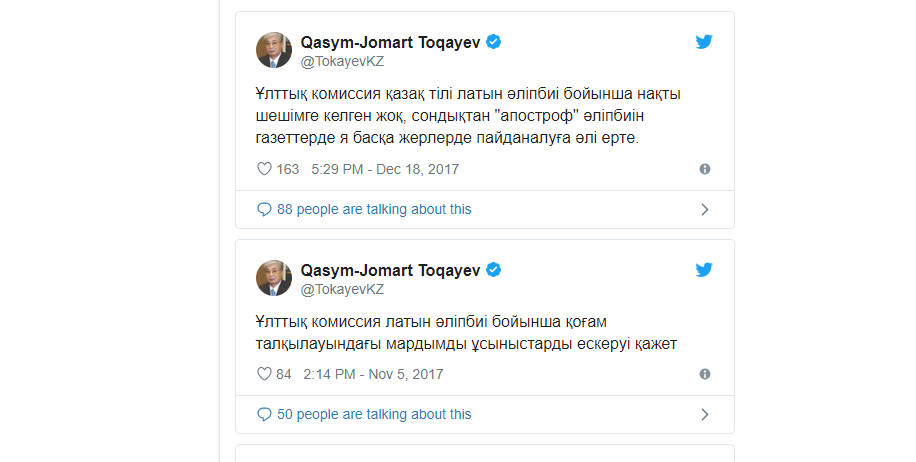Click Toqayev's avatar photo in the second tweet

(274, 278)
